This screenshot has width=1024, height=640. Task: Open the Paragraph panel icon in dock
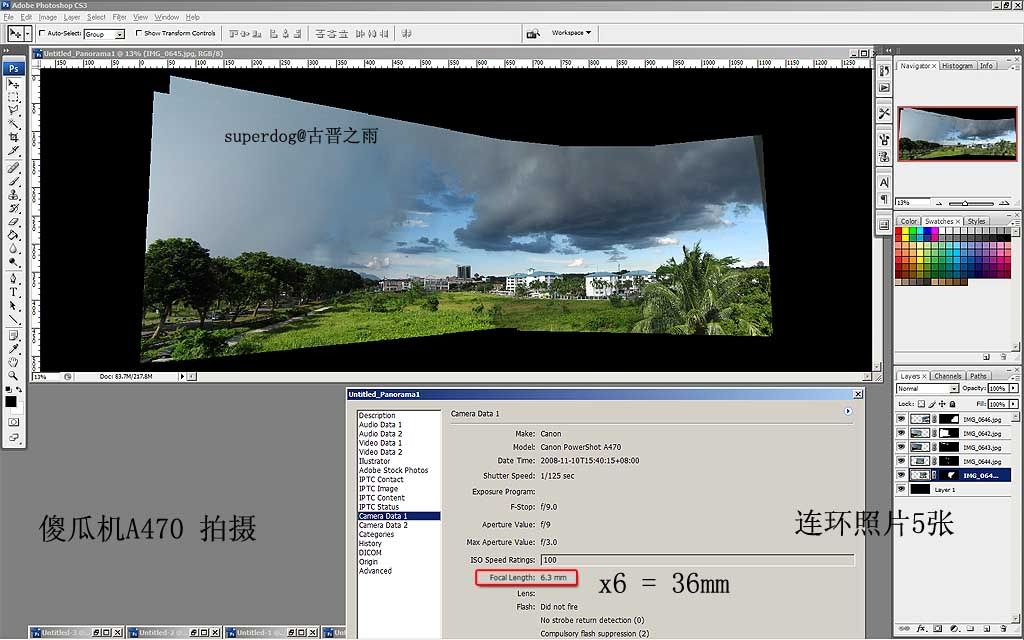pos(884,199)
